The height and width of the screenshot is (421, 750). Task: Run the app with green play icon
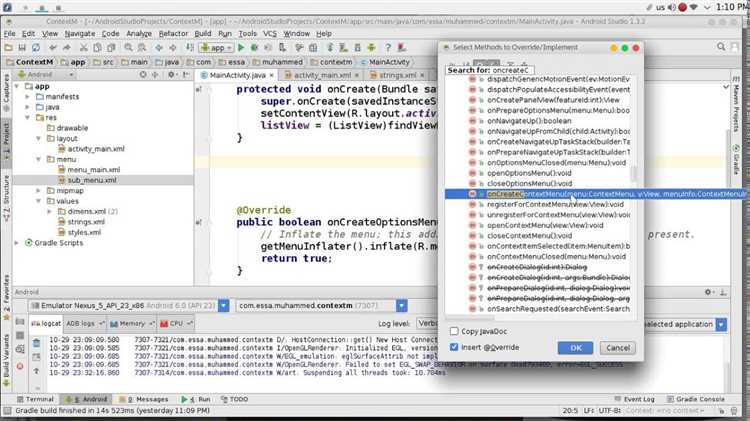[241, 48]
